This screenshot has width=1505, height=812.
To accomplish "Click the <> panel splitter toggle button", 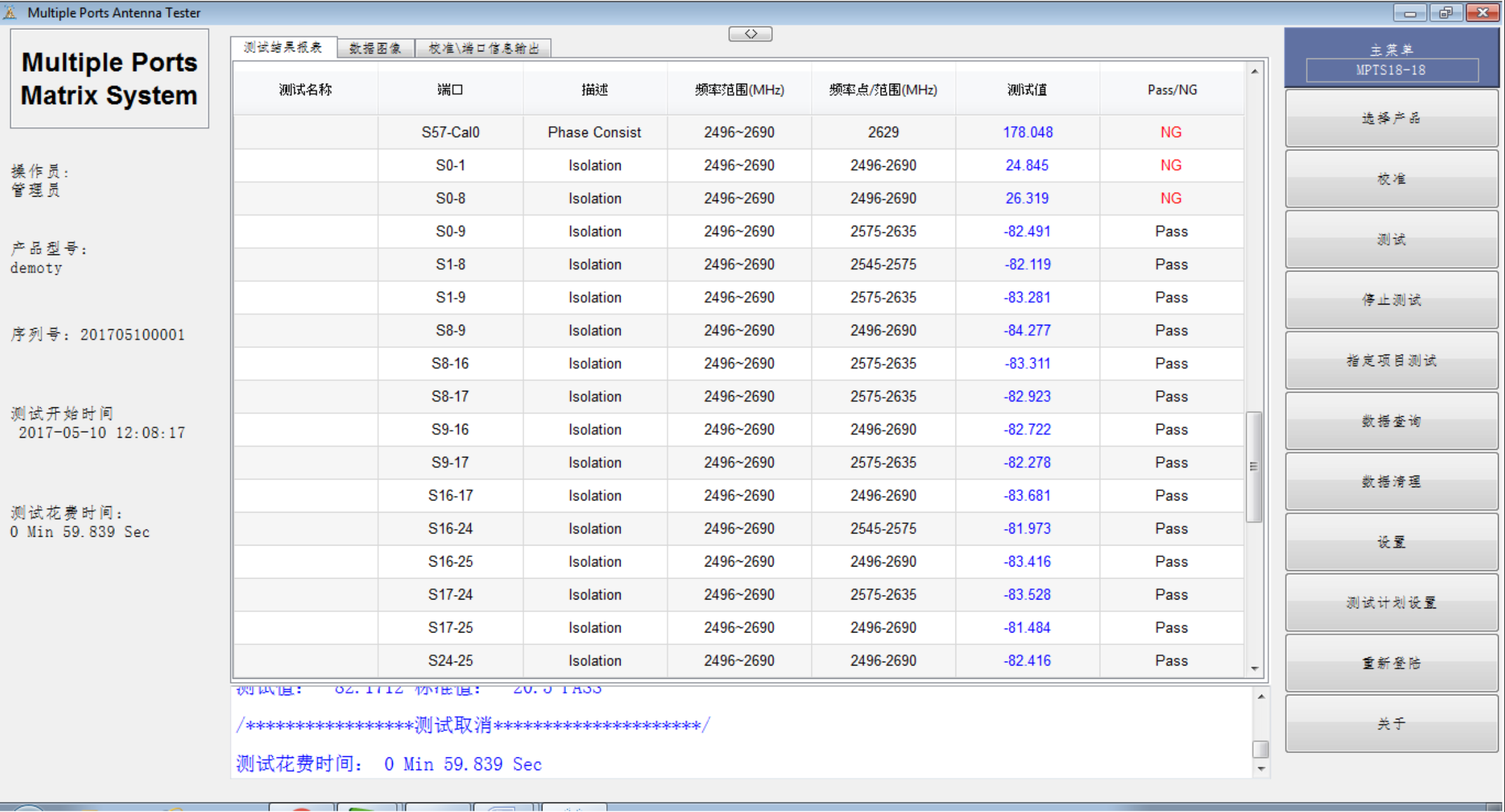I will [750, 34].
